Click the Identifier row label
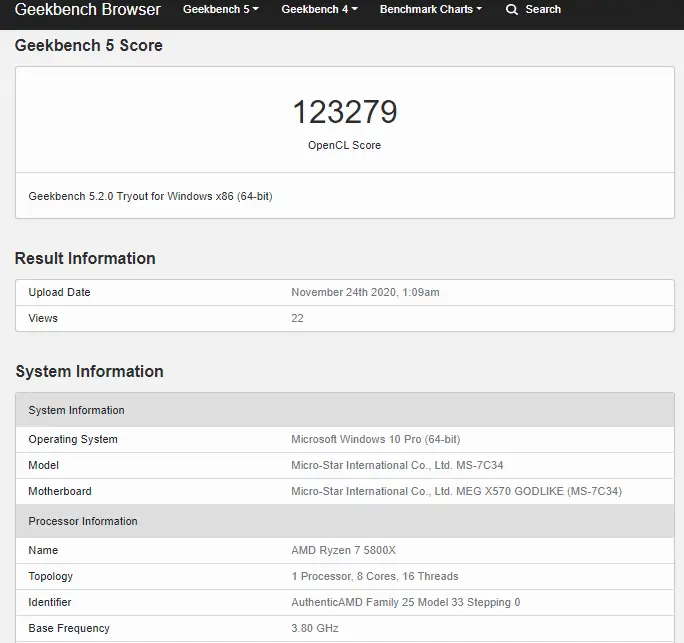684x643 pixels. [50, 602]
